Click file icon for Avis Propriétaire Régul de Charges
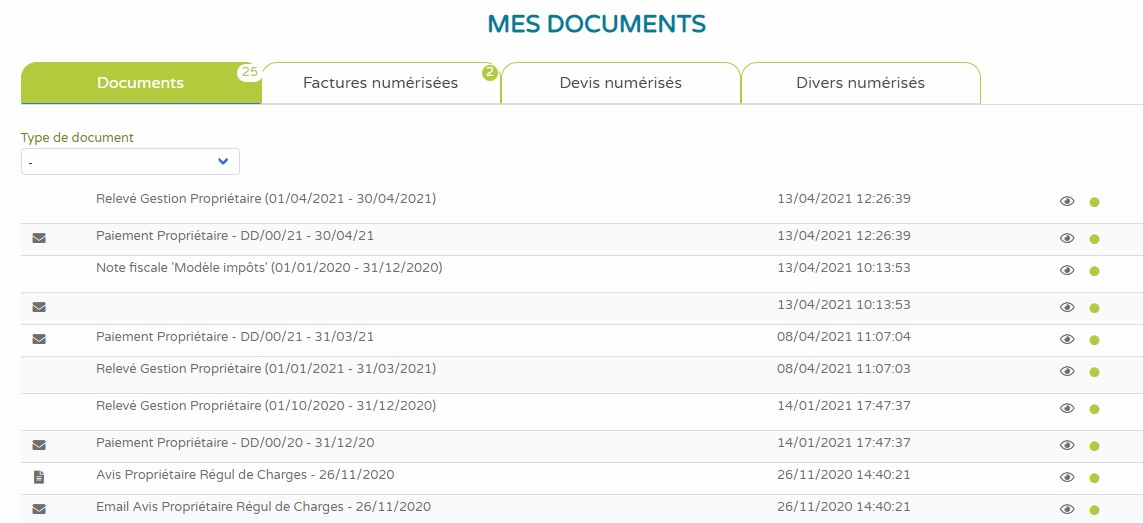This screenshot has width=1143, height=523. coord(39,477)
